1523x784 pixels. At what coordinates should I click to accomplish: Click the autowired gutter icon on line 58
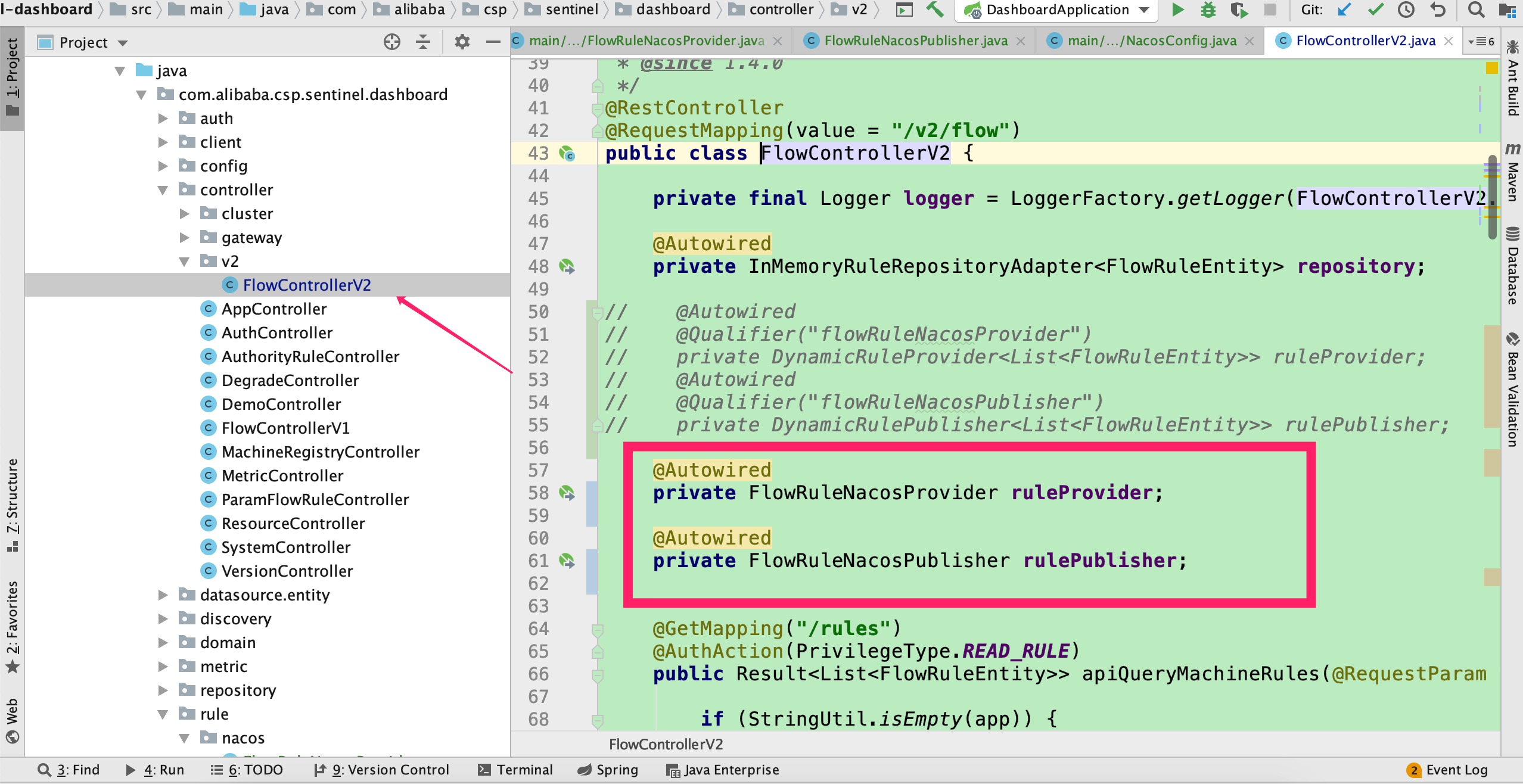pyautogui.click(x=567, y=493)
